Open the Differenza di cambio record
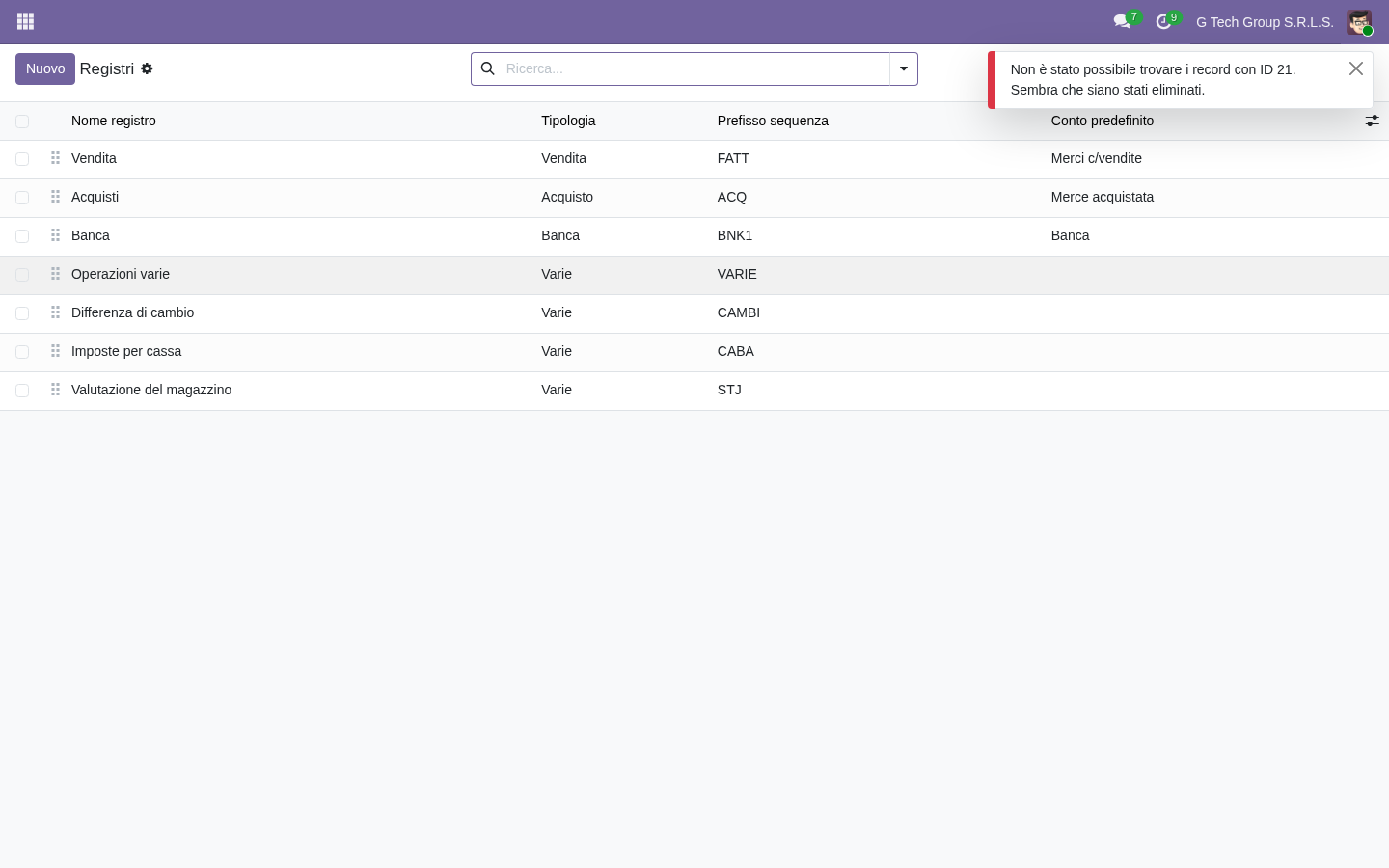1389x868 pixels. 132,312
